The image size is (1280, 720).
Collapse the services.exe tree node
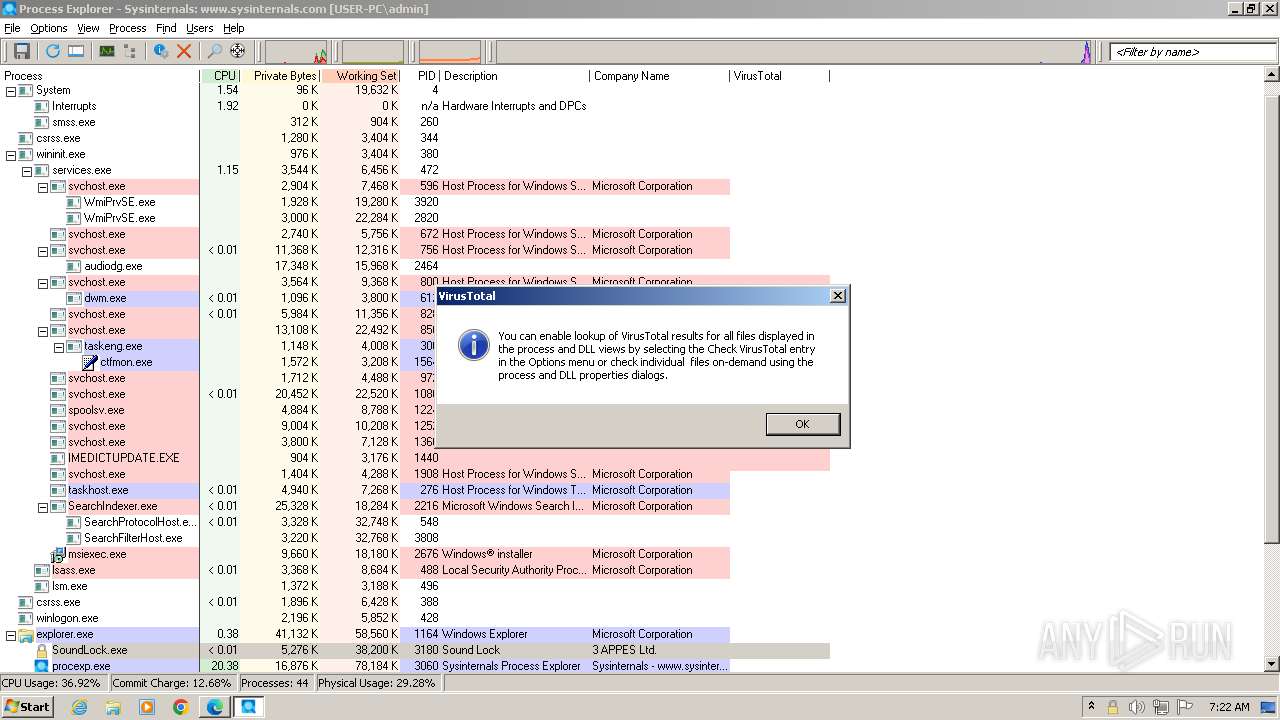pos(27,170)
